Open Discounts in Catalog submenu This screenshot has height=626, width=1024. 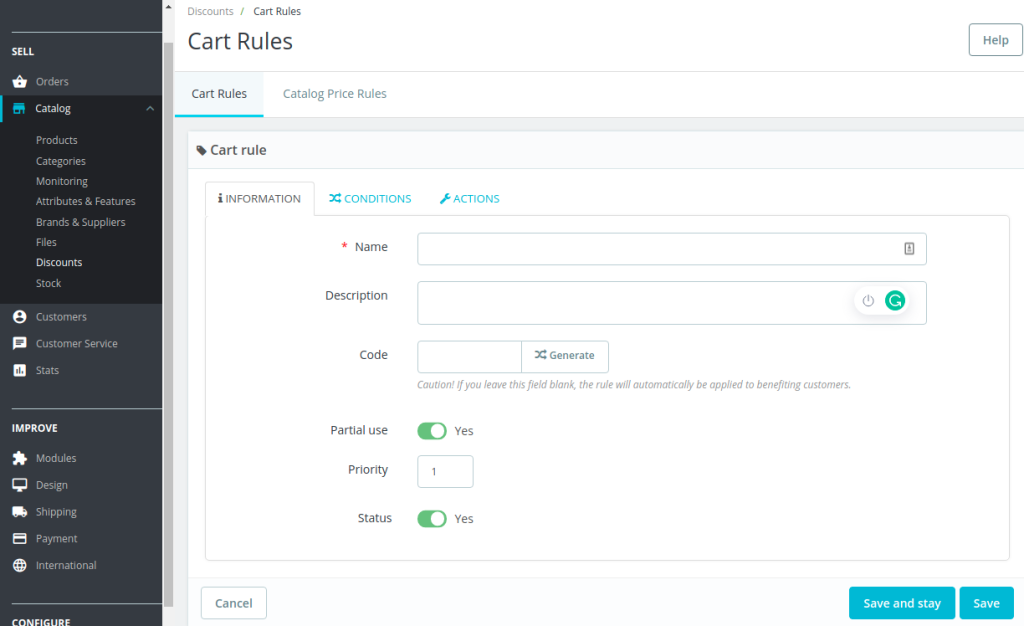(x=59, y=262)
